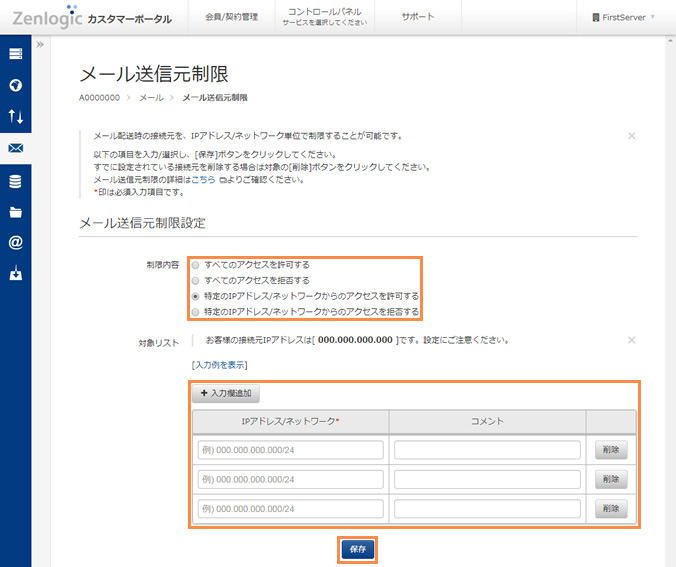
Task: Select すべてのアクセスを拒否する radio
Action: coord(195,281)
